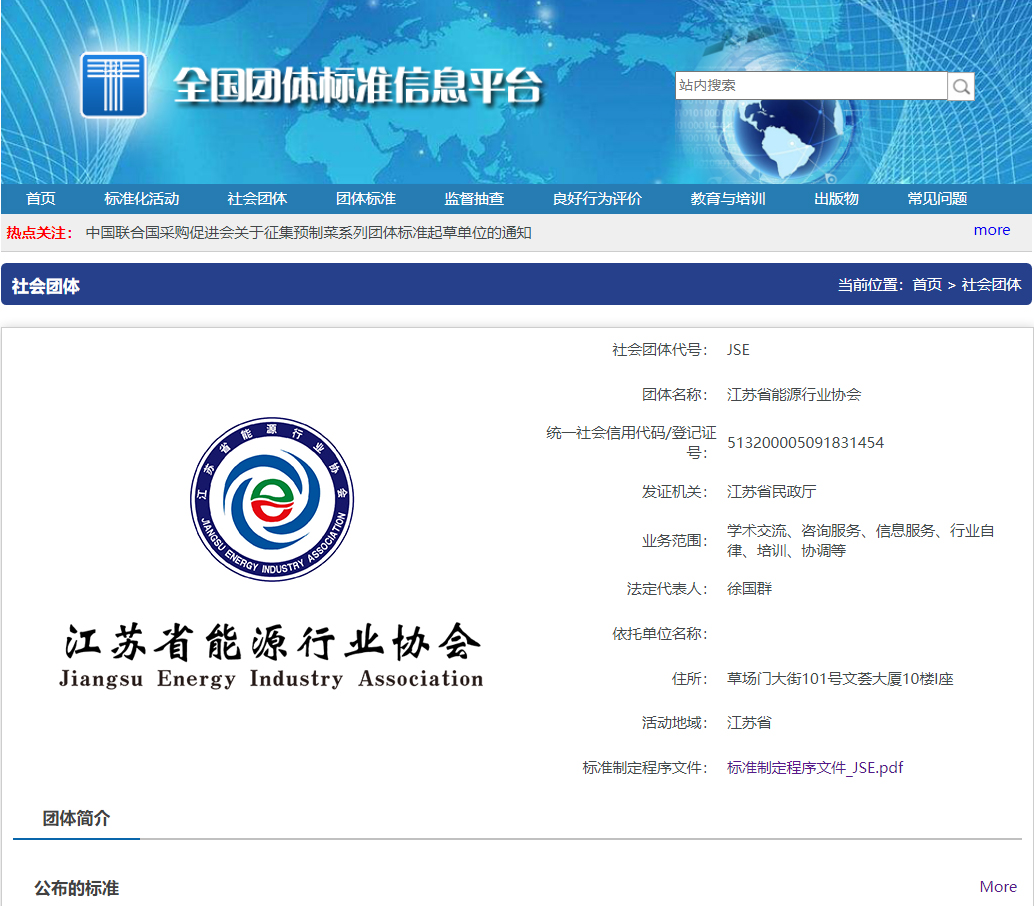Click the more link beside hot topics
Viewport: 1034px width, 906px height.
pyautogui.click(x=991, y=230)
